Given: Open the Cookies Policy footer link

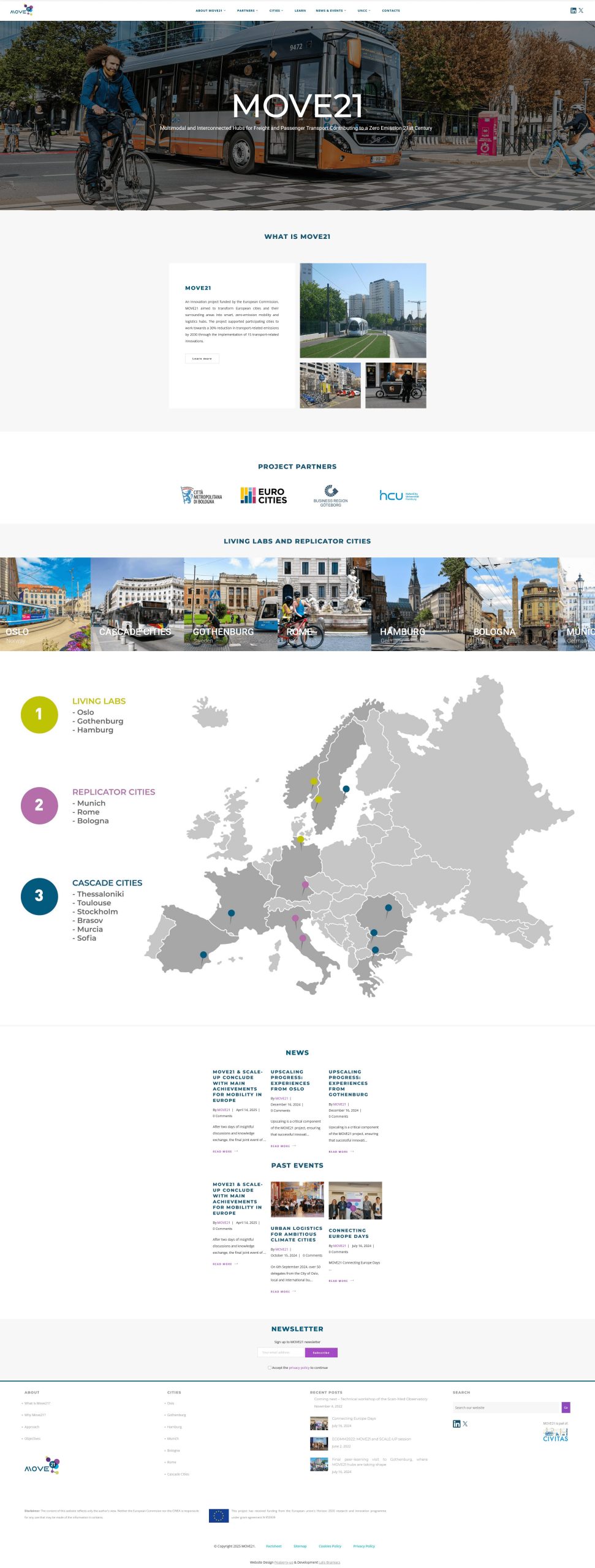Looking at the screenshot, I should (330, 1546).
